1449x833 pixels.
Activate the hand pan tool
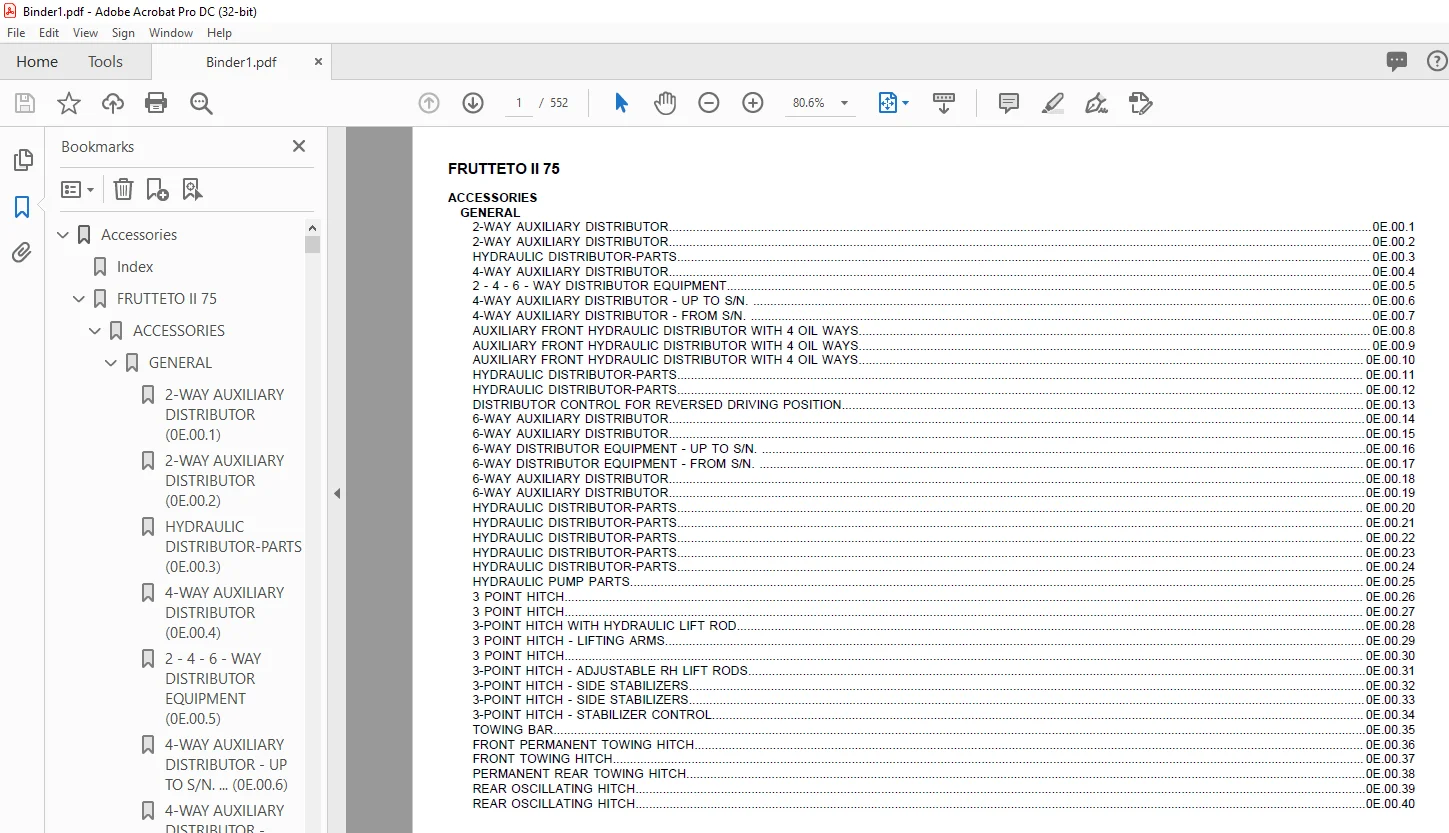pos(665,103)
